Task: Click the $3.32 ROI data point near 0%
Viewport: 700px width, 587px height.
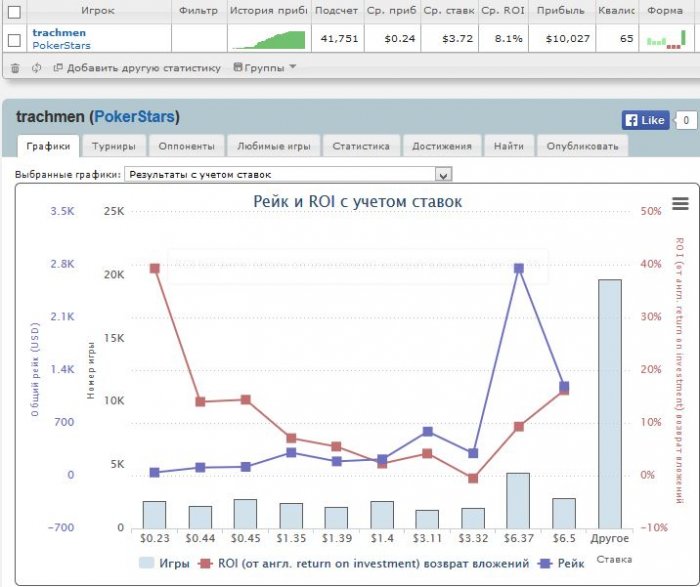Action: pos(473,478)
